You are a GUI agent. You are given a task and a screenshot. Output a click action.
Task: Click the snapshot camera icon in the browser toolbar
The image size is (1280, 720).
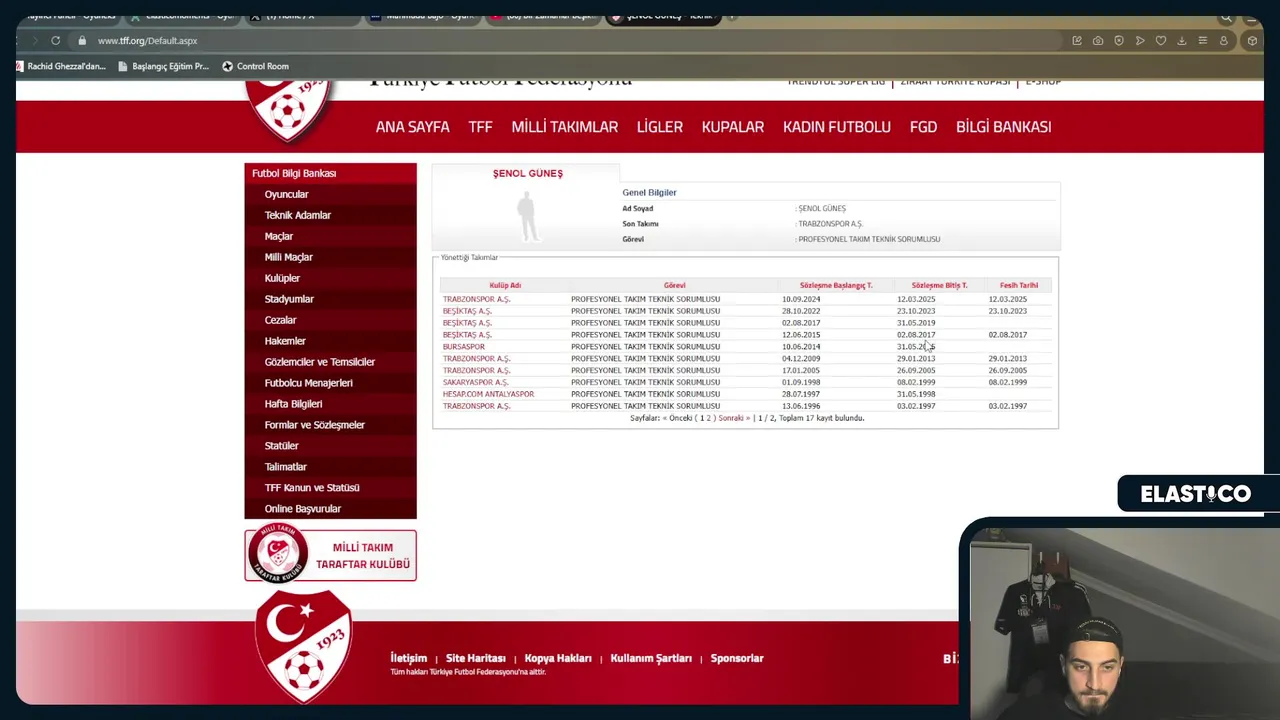[1098, 41]
